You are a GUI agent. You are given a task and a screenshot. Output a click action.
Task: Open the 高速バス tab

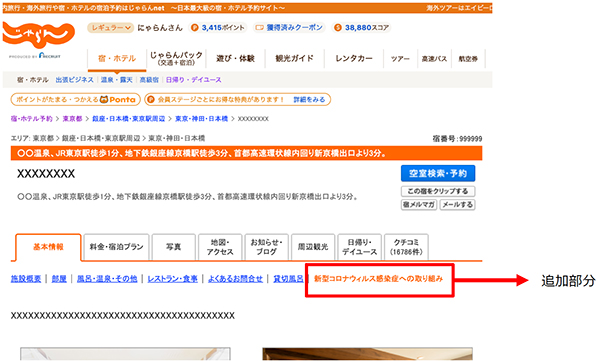coord(434,59)
